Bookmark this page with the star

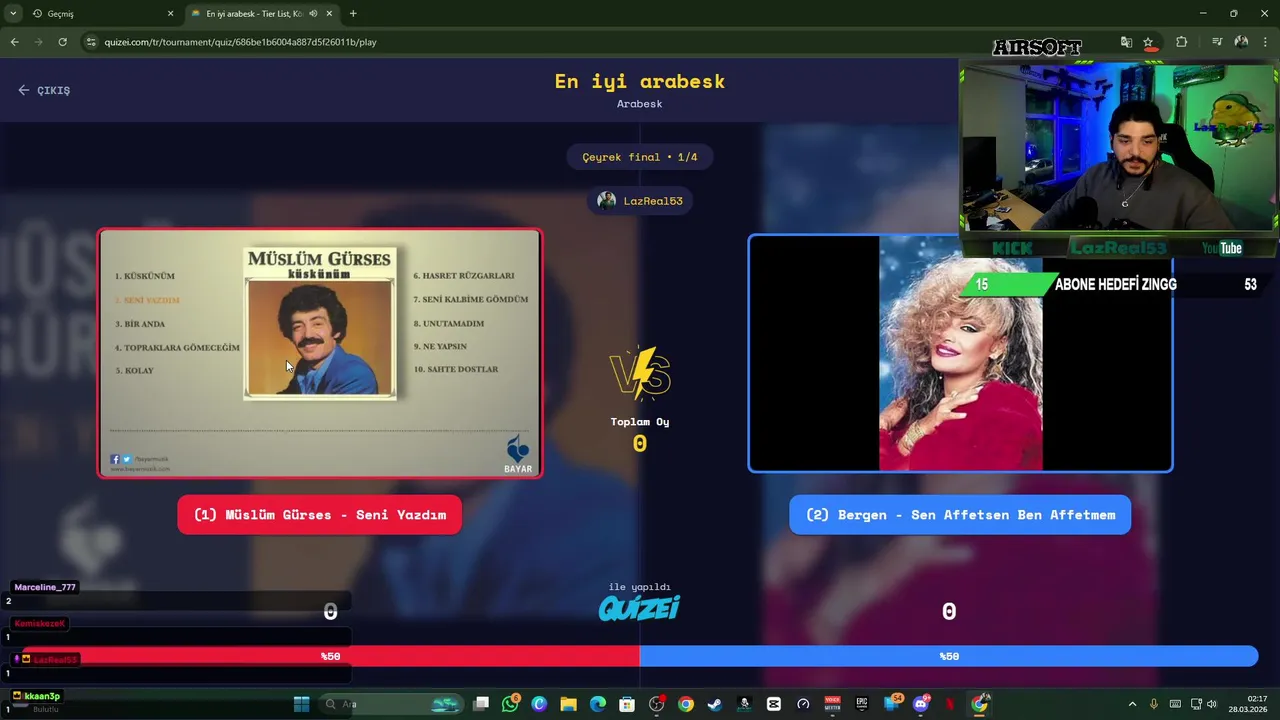1148,42
